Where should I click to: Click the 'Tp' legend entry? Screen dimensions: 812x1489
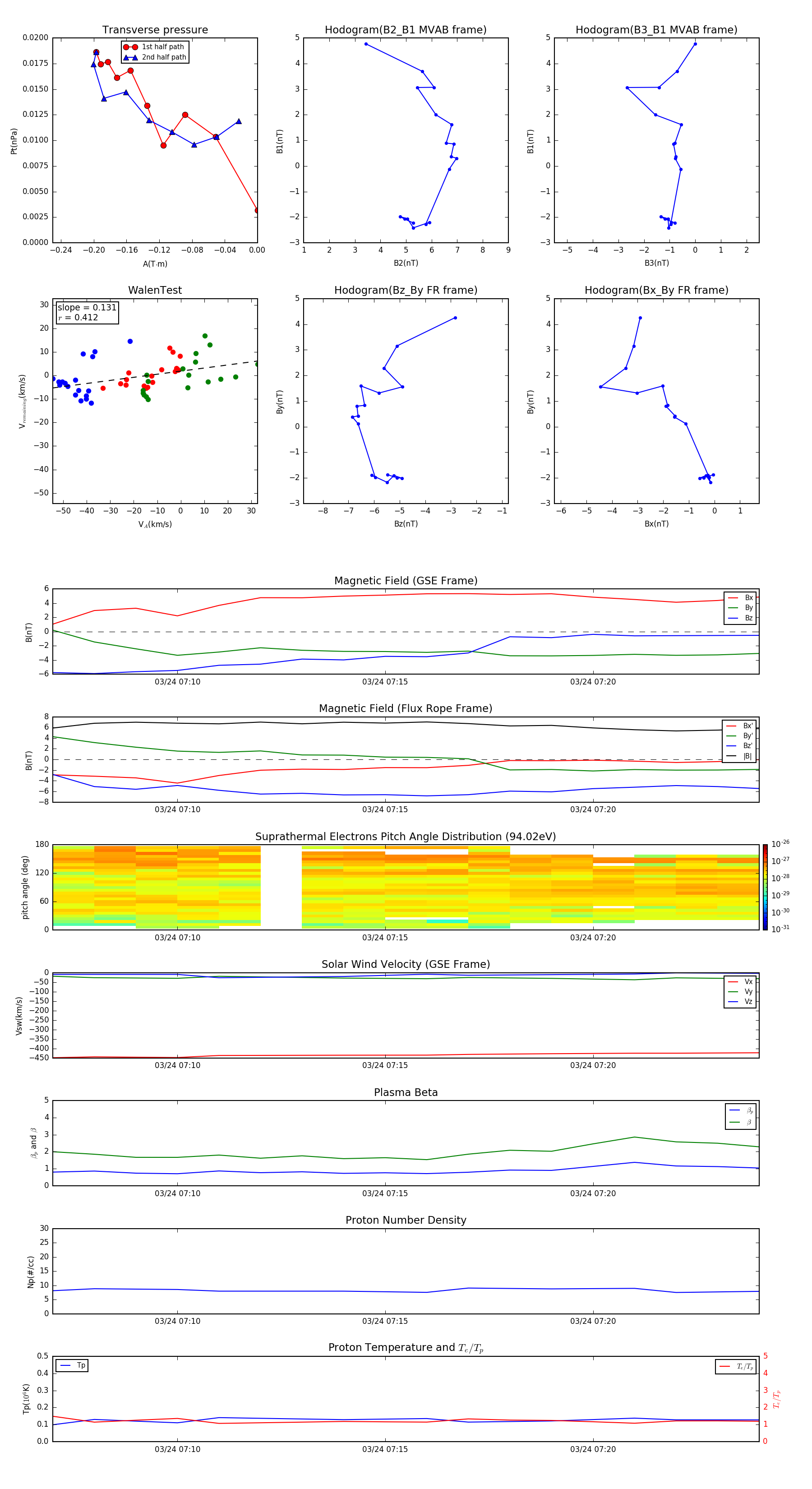(x=73, y=1365)
